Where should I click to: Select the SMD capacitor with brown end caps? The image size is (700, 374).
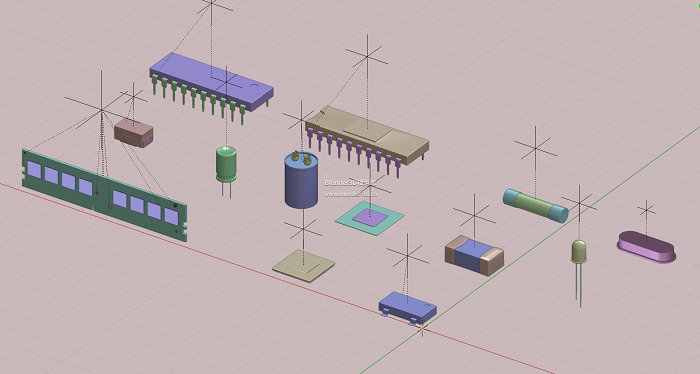pos(474,255)
